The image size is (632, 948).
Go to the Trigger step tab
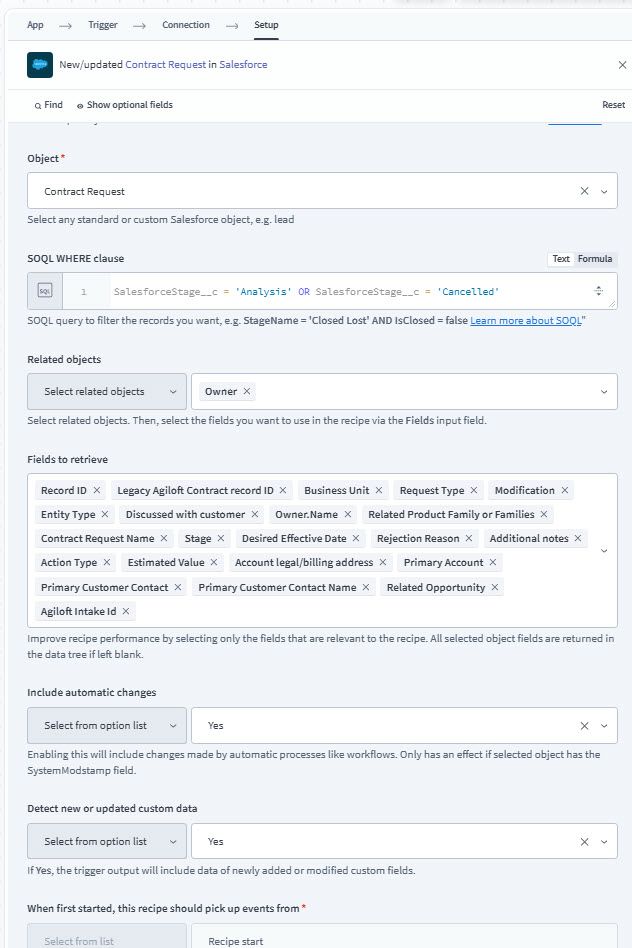[103, 25]
